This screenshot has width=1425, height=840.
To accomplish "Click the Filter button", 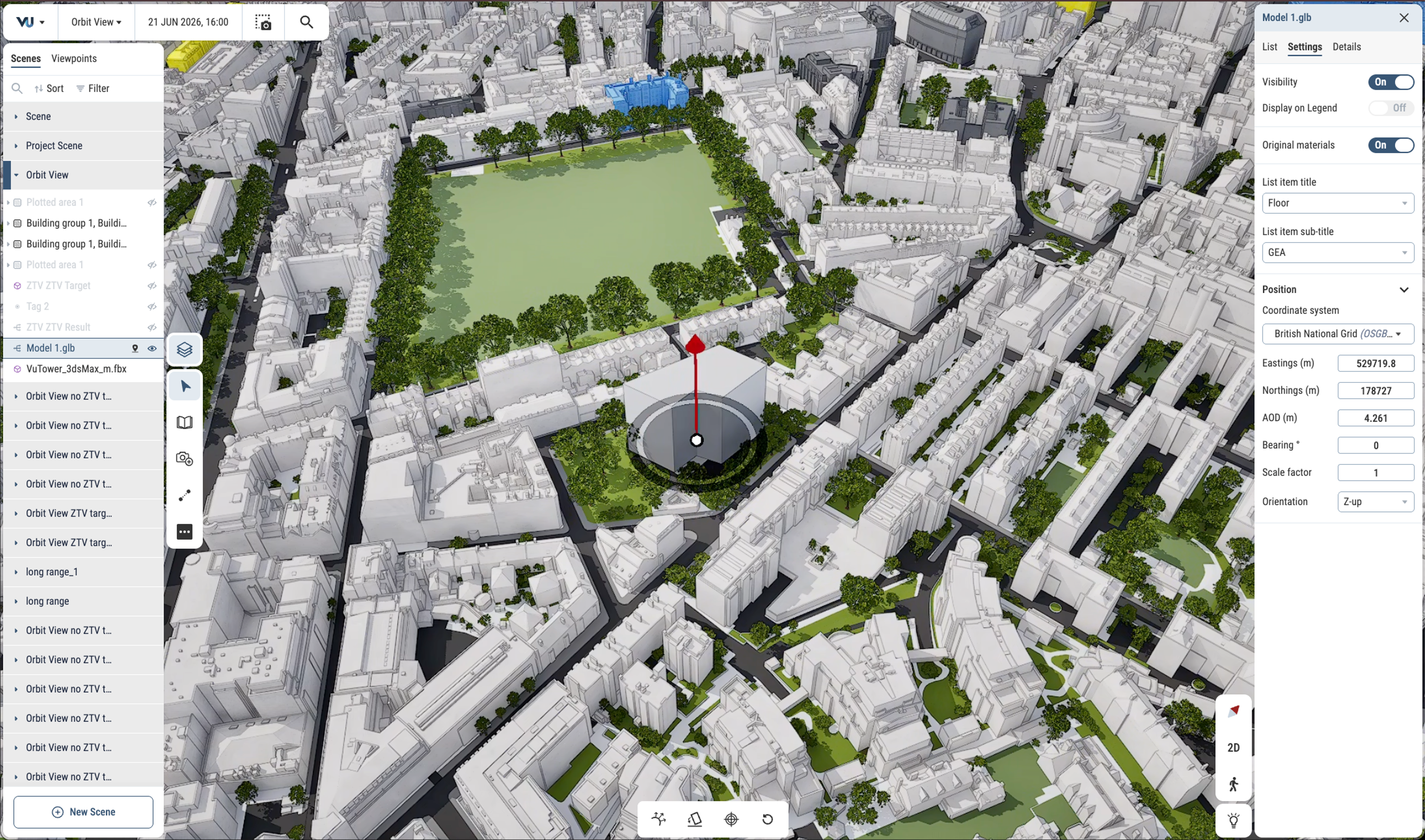I will point(92,88).
